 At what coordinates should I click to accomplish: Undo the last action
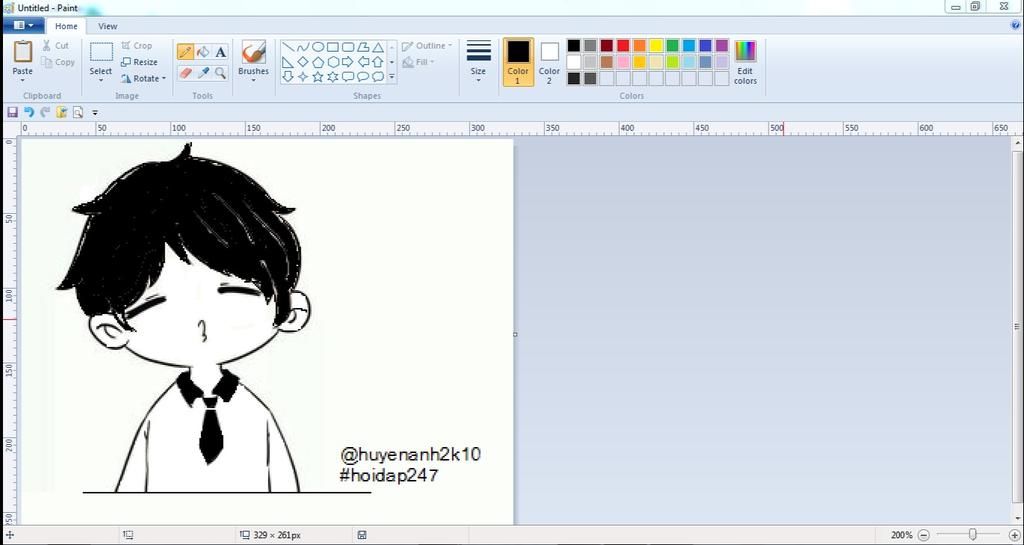[x=29, y=112]
